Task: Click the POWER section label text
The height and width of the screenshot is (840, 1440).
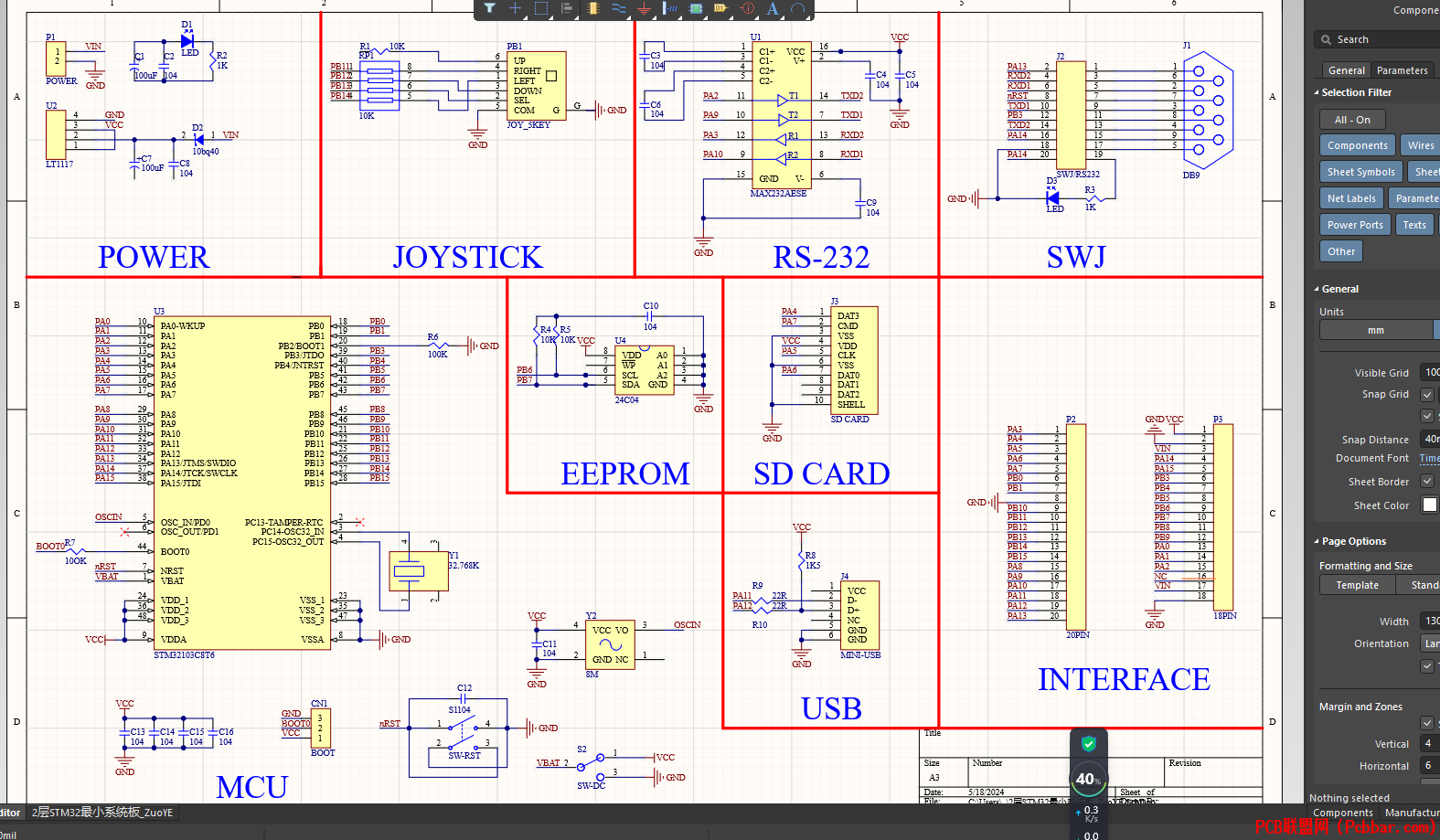Action: 154,258
